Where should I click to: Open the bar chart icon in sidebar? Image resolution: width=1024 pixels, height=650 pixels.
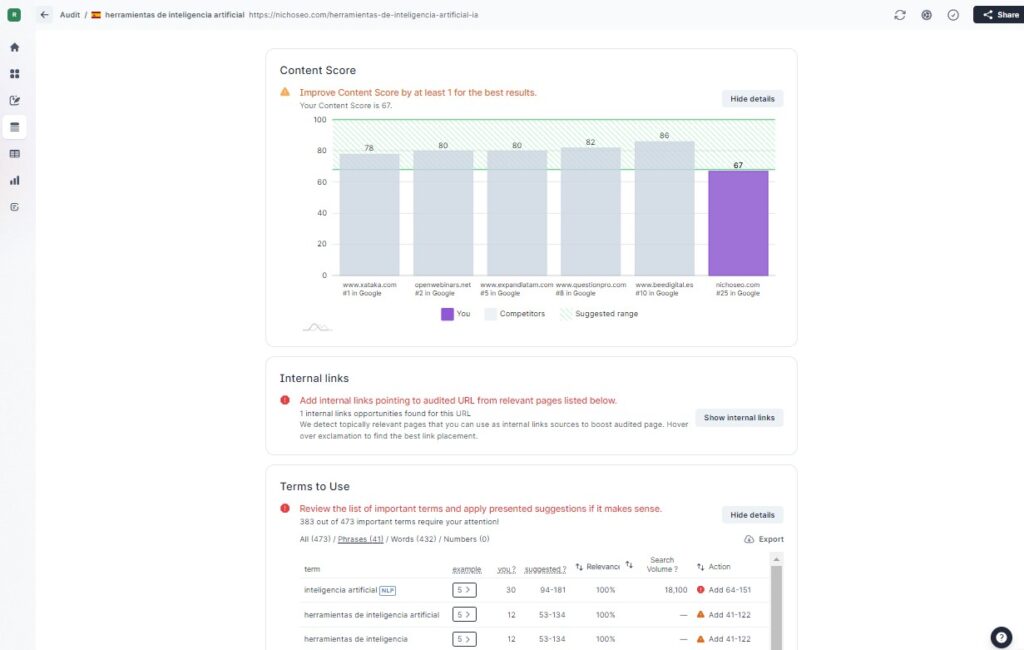point(14,180)
